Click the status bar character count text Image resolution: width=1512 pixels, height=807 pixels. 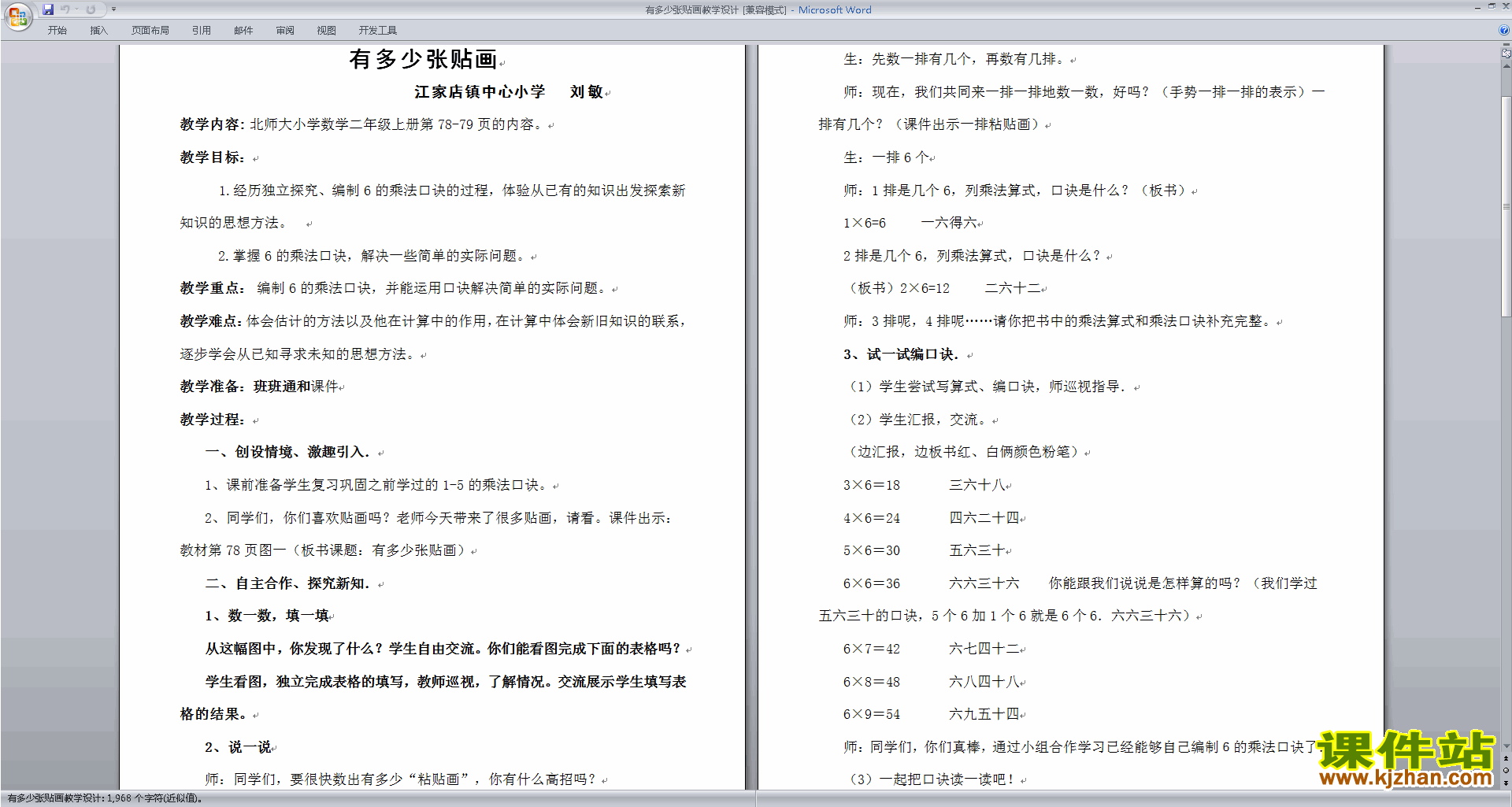[x=105, y=798]
